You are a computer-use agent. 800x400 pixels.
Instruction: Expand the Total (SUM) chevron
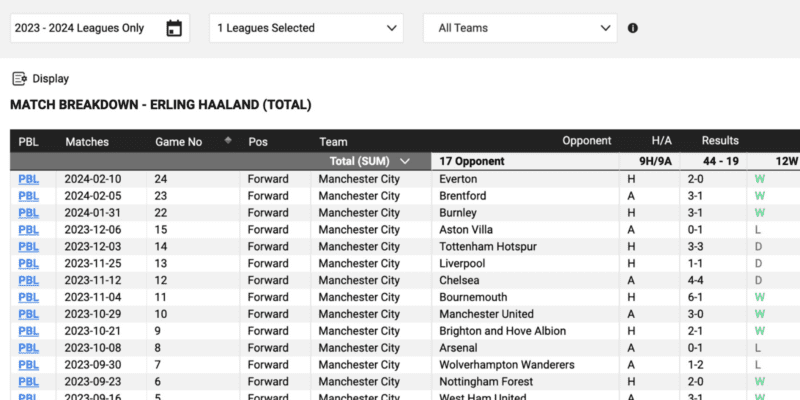click(405, 161)
